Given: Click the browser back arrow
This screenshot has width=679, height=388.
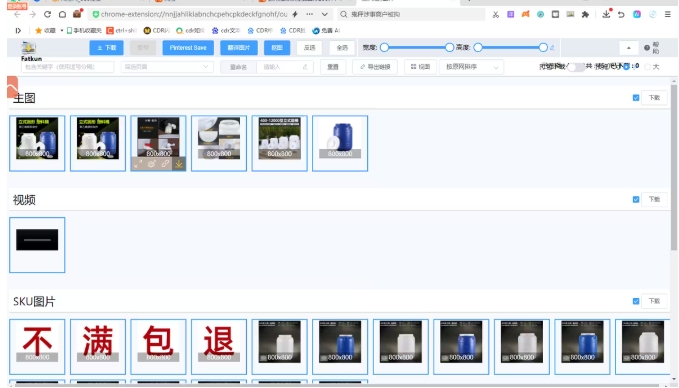Looking at the screenshot, I should [x=17, y=14].
